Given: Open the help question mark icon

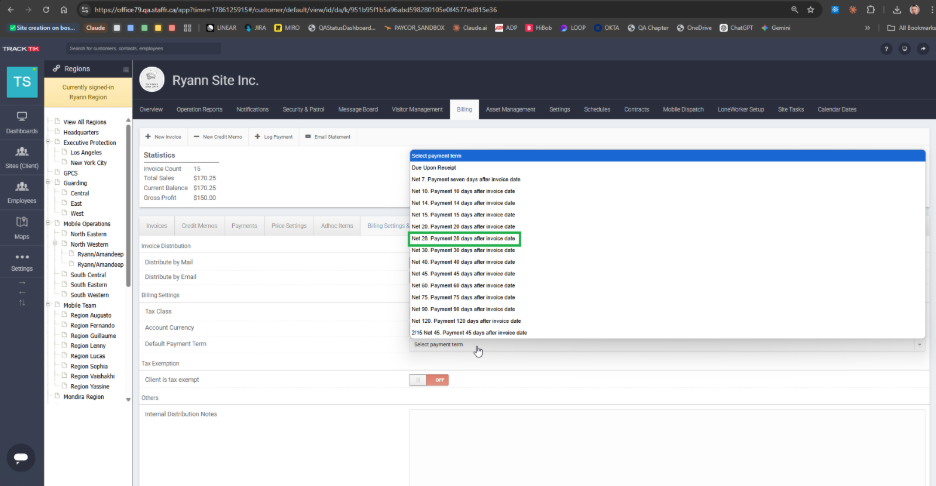Looking at the screenshot, I should click(x=886, y=49).
